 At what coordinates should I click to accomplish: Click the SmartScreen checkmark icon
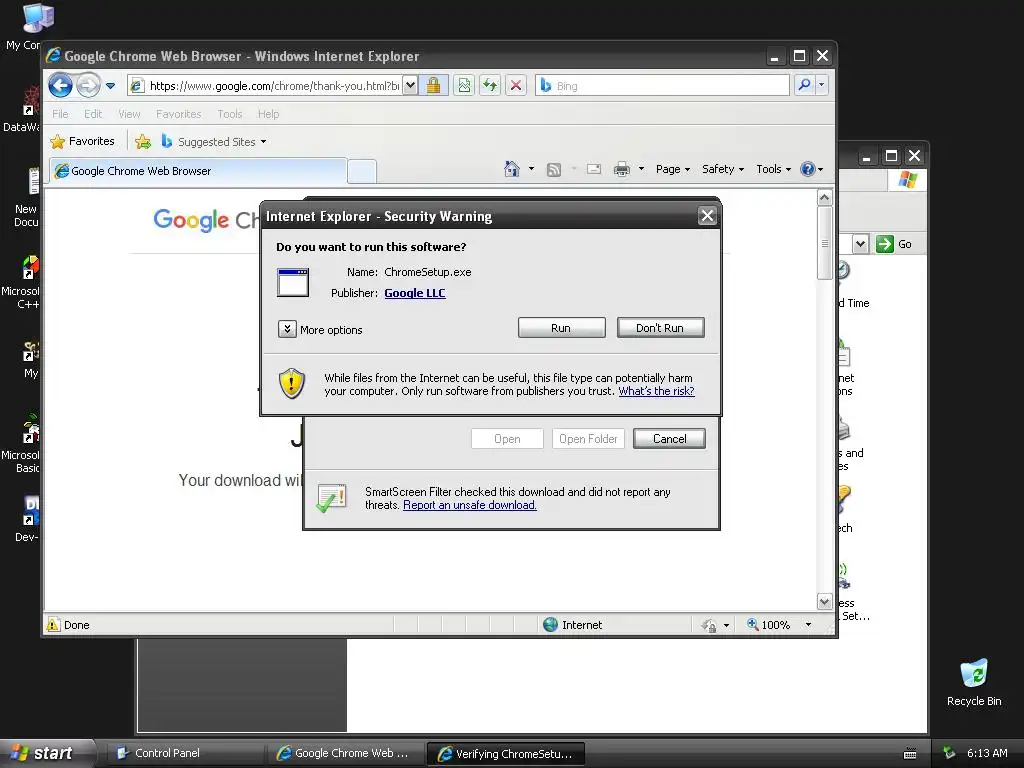click(331, 498)
